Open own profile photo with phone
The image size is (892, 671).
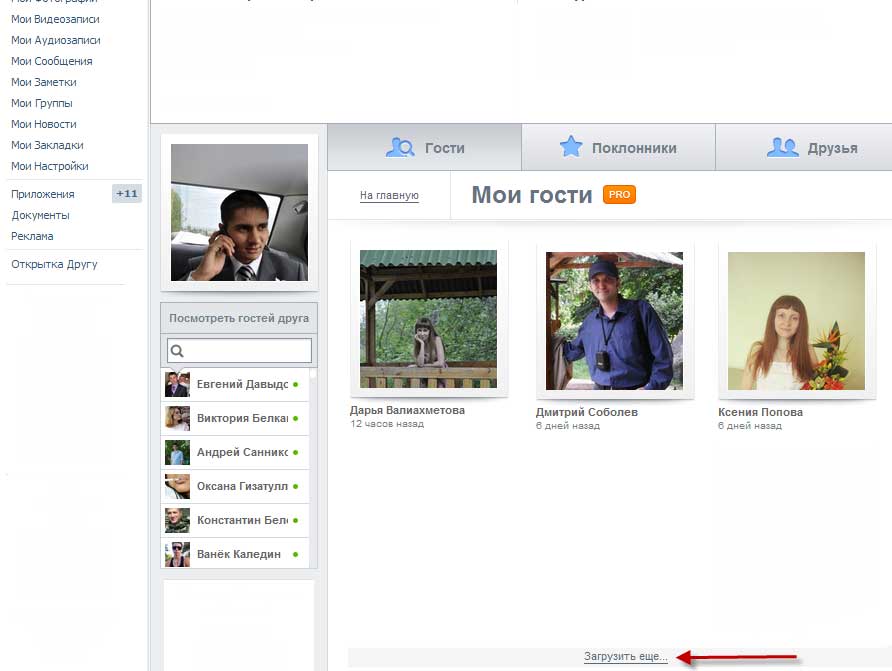239,212
